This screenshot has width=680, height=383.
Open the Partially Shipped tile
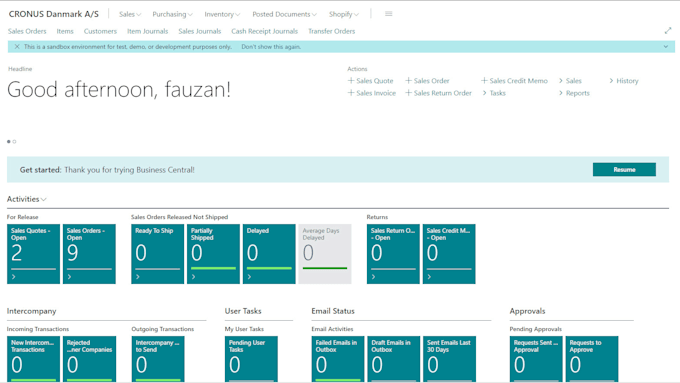pos(213,254)
